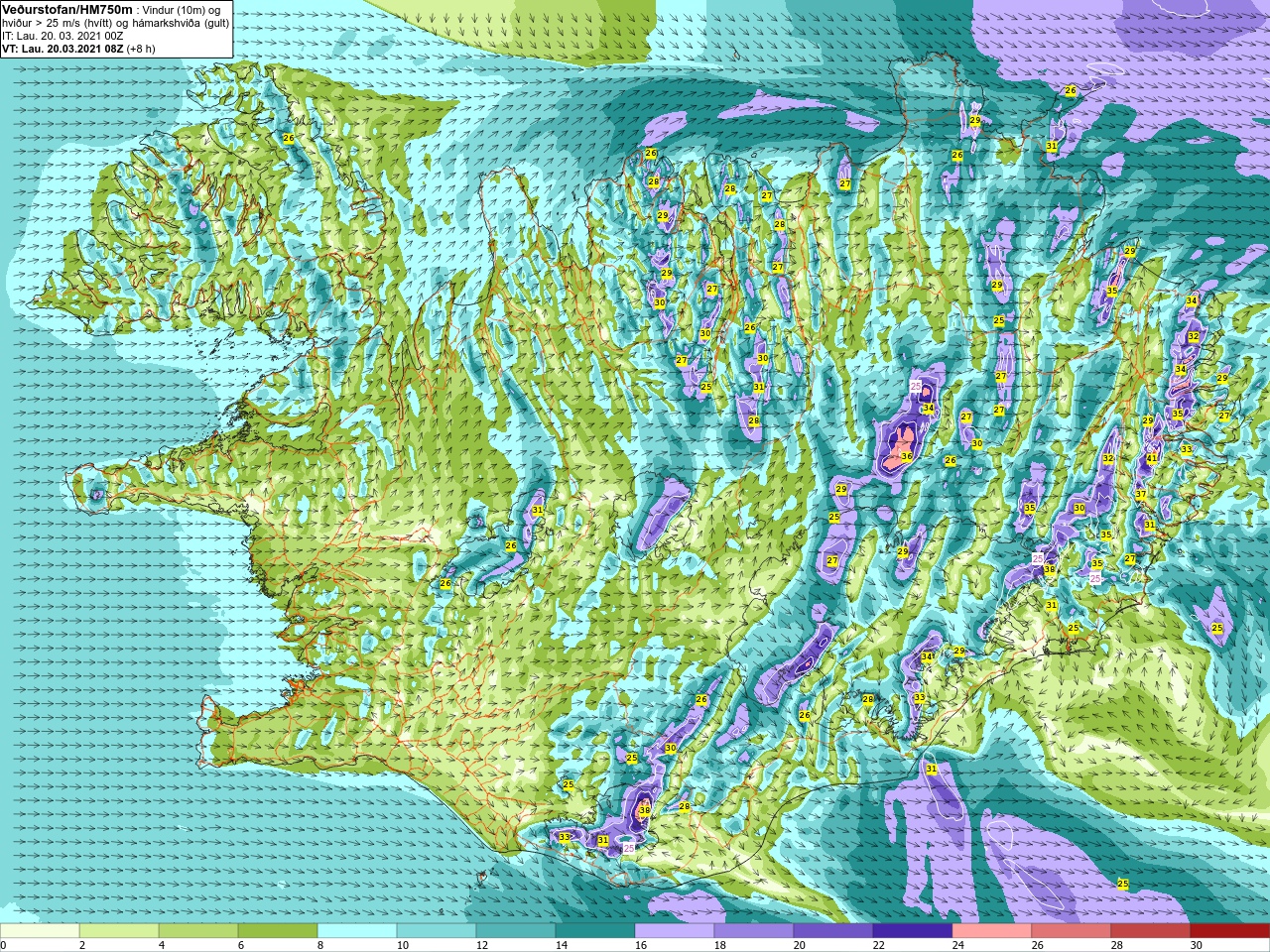Pick the 12–14 m/s teal legend swatch
The height and width of the screenshot is (952, 1270).
point(516,931)
